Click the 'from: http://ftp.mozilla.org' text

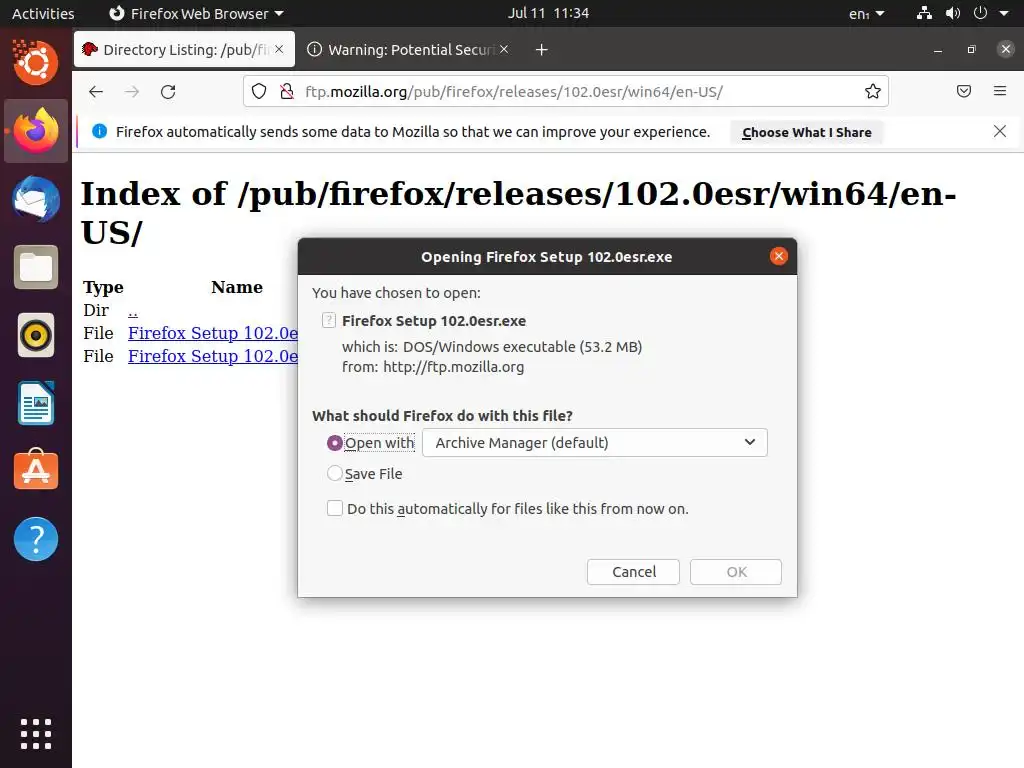coord(433,367)
